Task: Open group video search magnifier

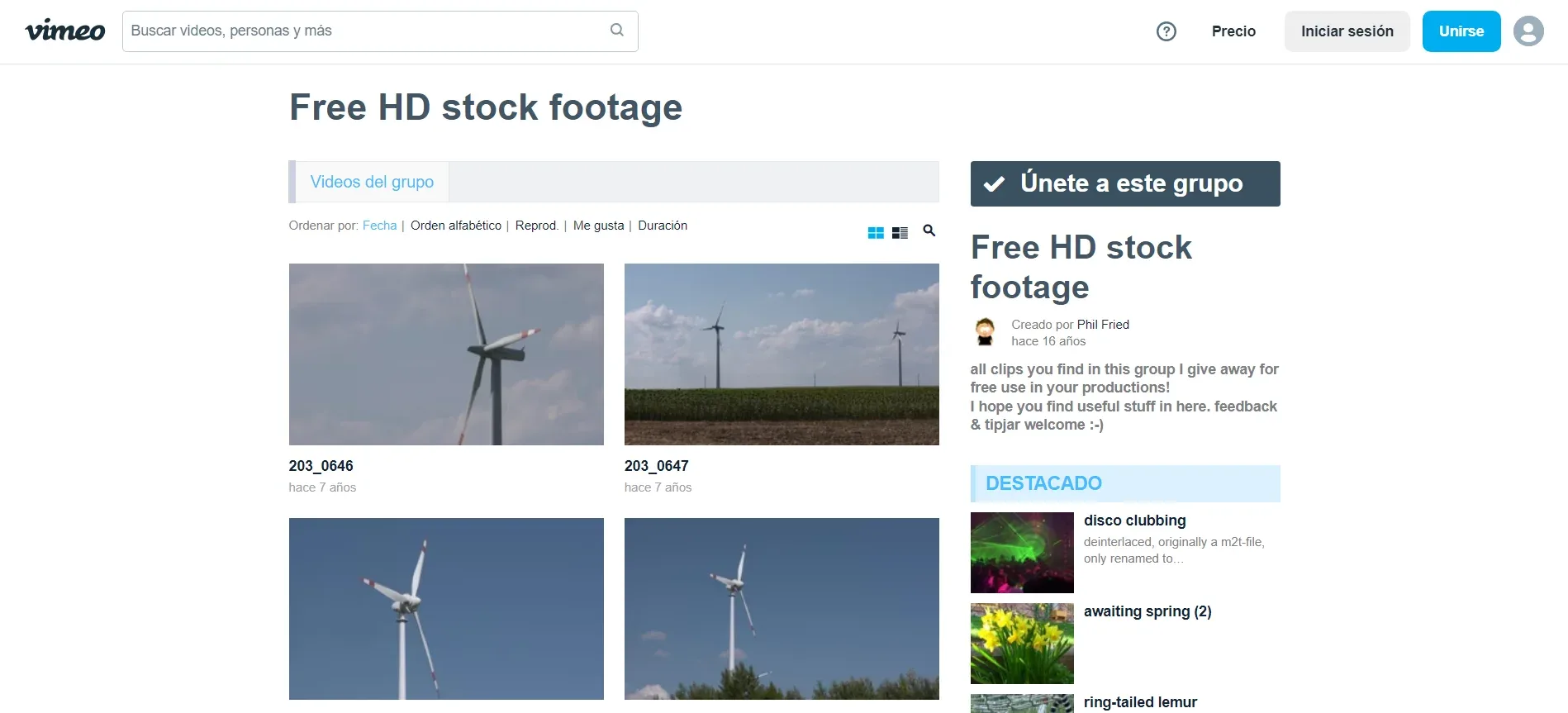Action: (x=929, y=231)
